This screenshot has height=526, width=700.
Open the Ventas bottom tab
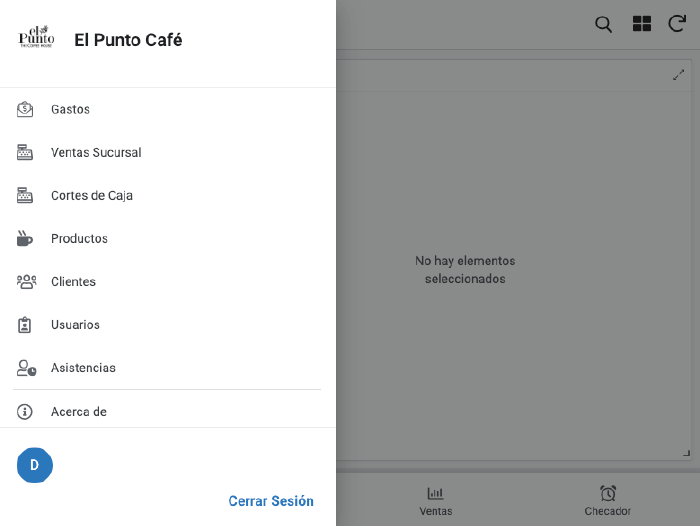point(435,500)
